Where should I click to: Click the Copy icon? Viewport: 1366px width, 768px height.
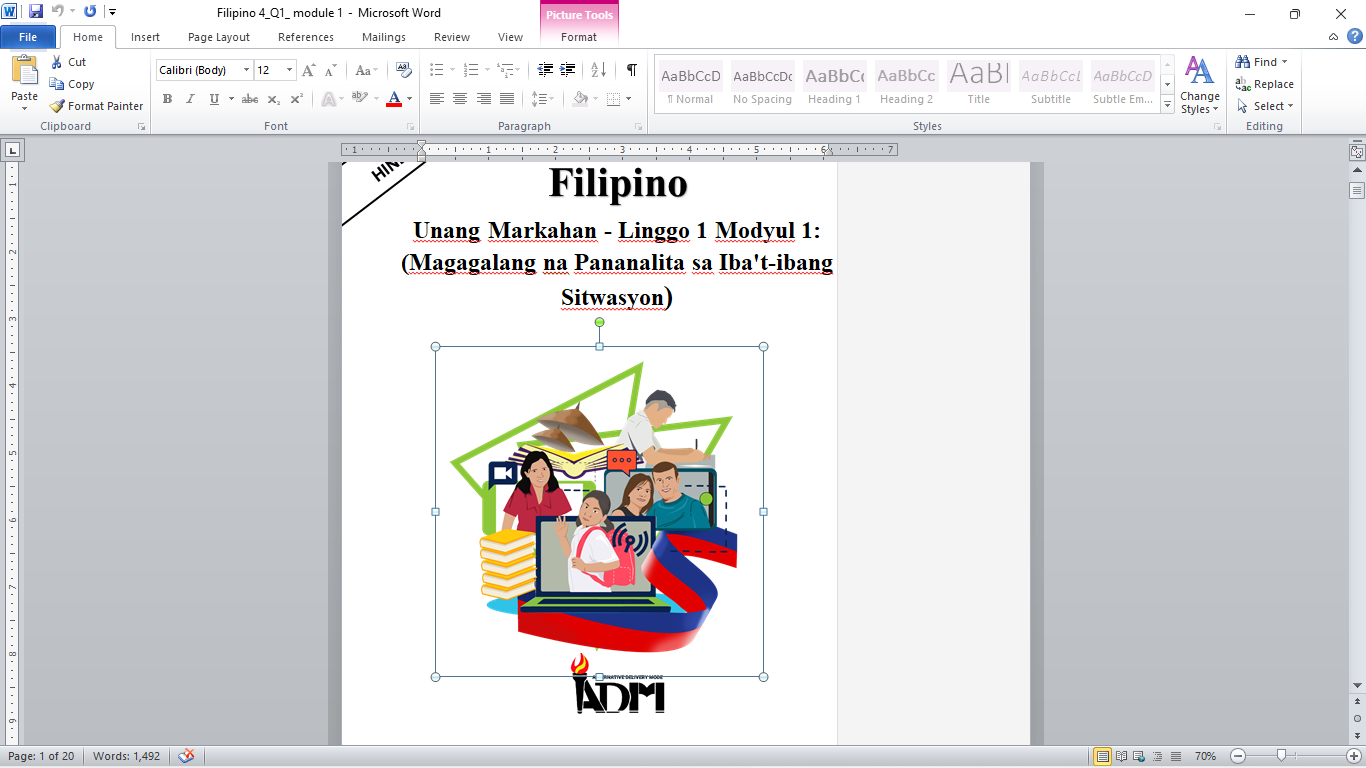57,84
